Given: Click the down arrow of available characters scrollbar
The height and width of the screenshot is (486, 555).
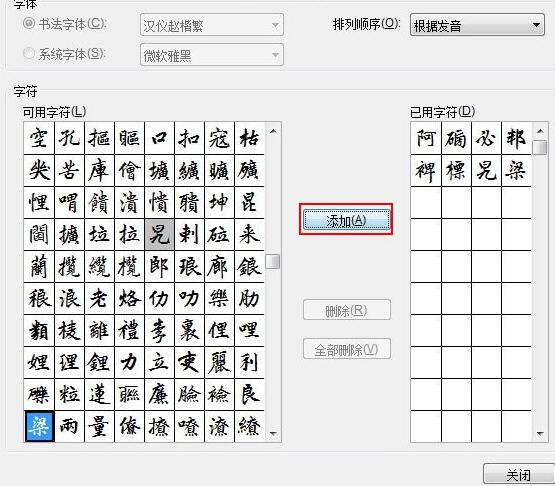Looking at the screenshot, I should (273, 433).
